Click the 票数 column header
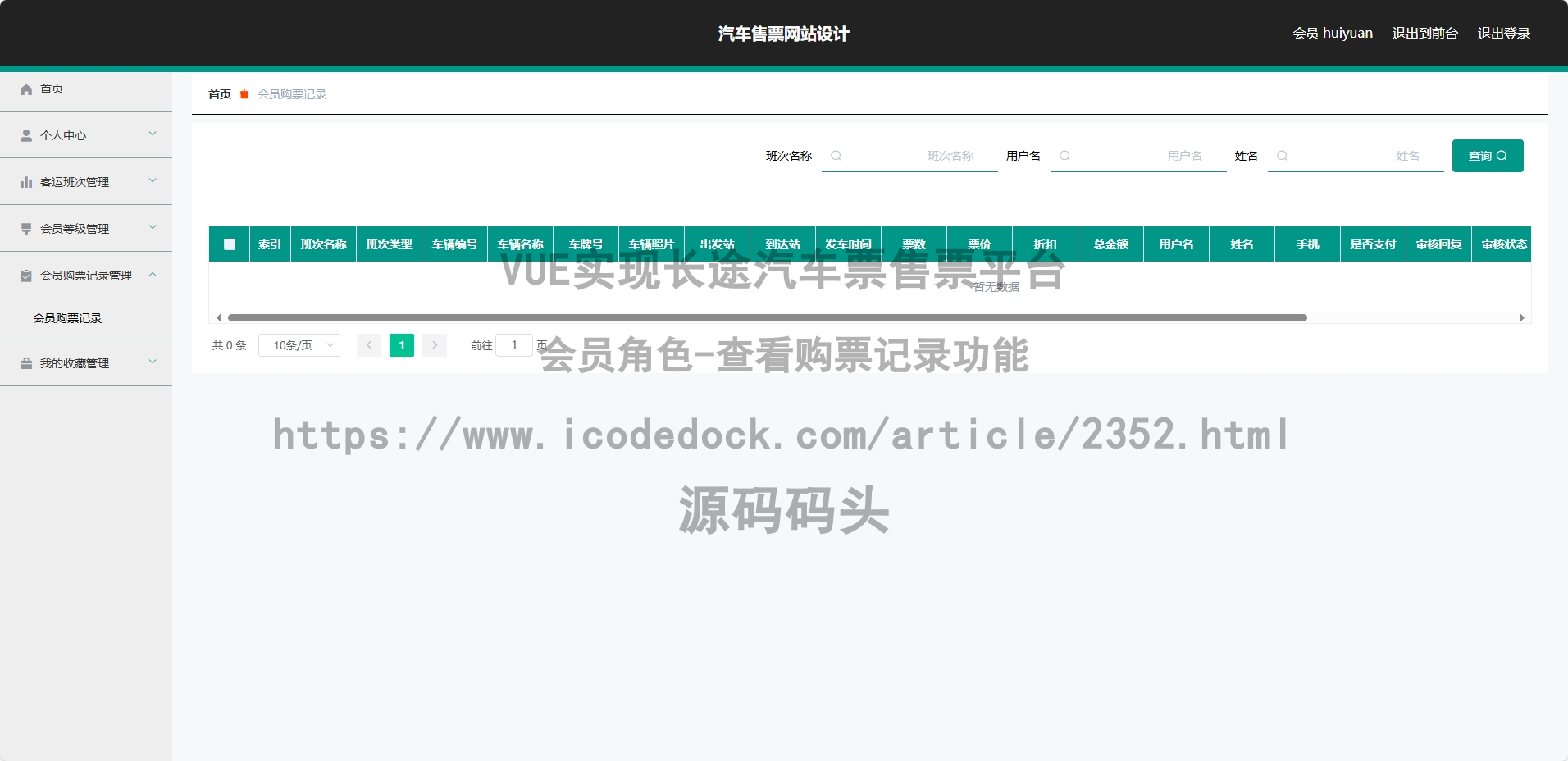 [914, 244]
